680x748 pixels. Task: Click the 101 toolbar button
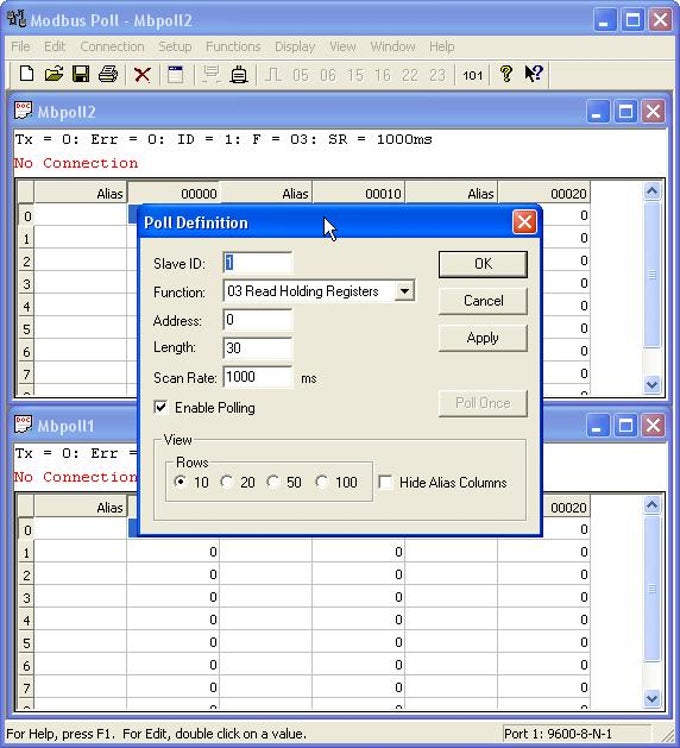pyautogui.click(x=472, y=75)
